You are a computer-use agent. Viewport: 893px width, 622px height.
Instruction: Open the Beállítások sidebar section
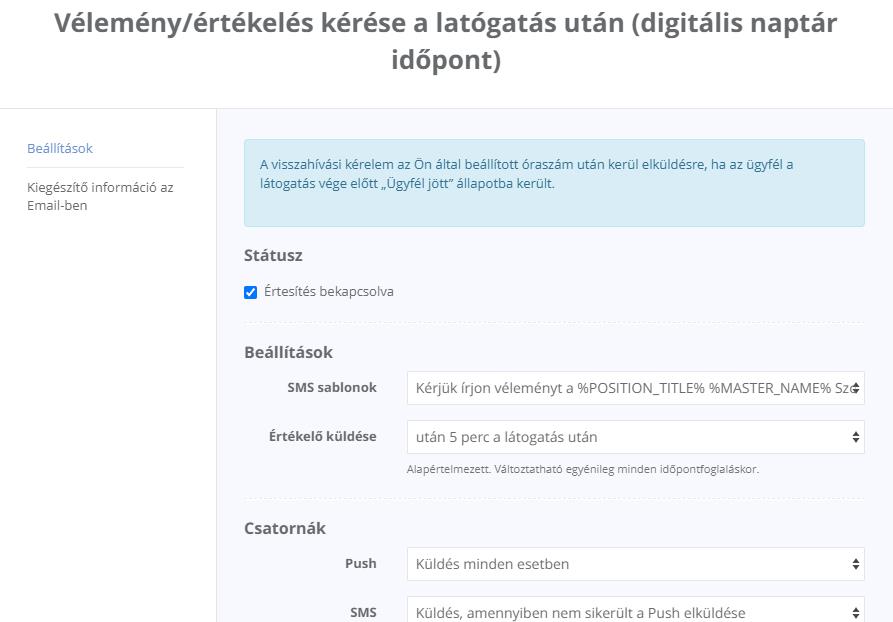point(60,148)
